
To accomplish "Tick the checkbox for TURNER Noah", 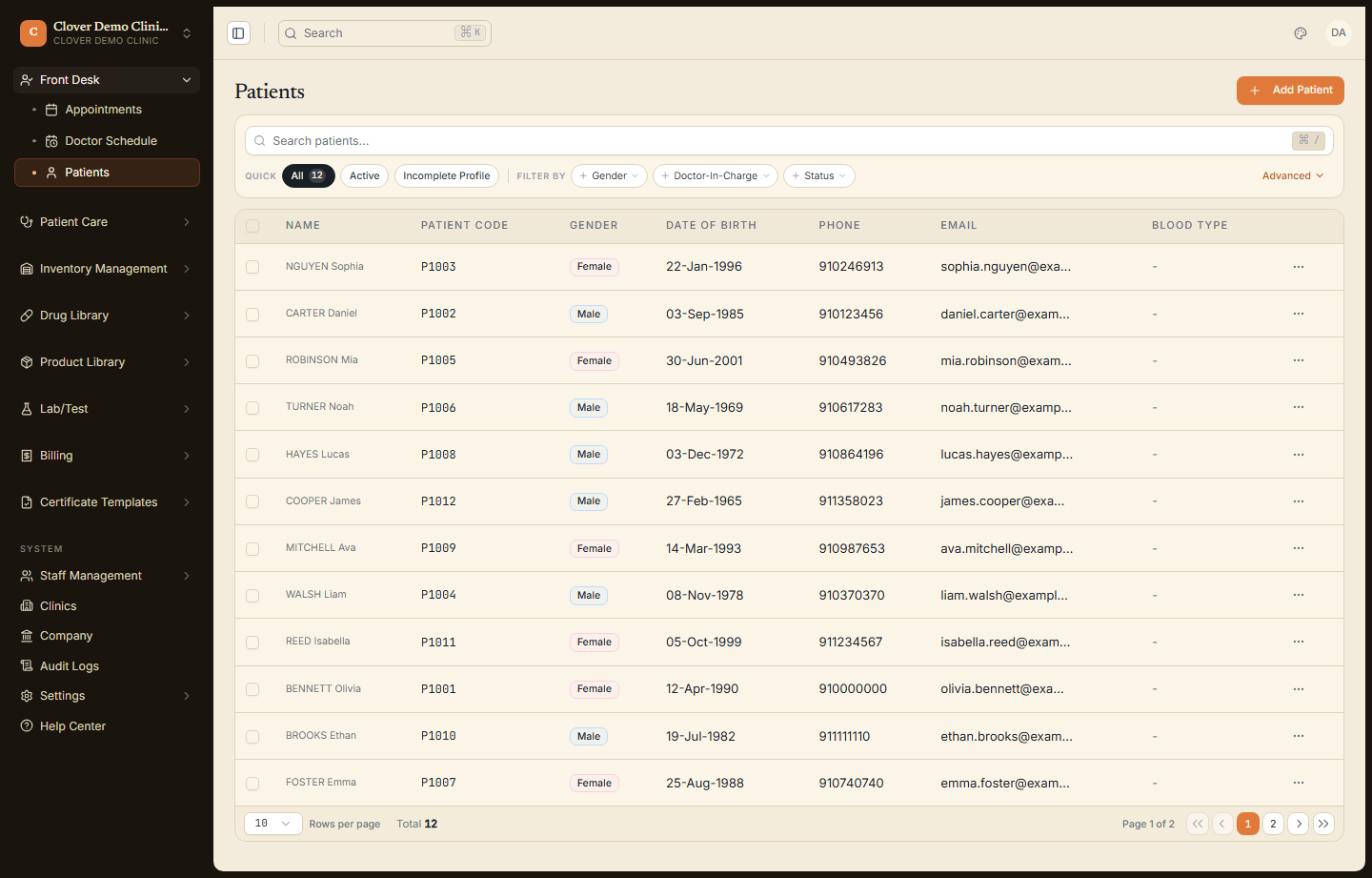I will click(x=252, y=408).
